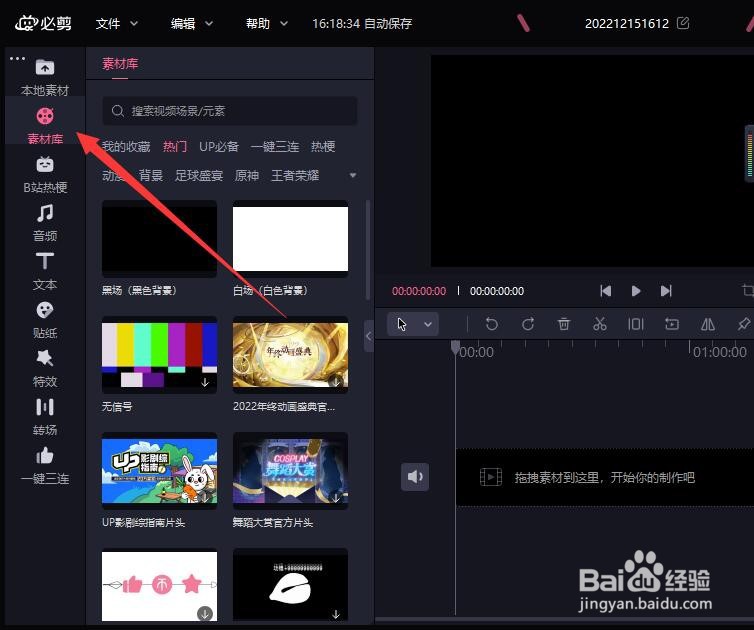Image resolution: width=754 pixels, height=630 pixels.
Task: Select the 一键三连 category tab
Action: [275, 146]
